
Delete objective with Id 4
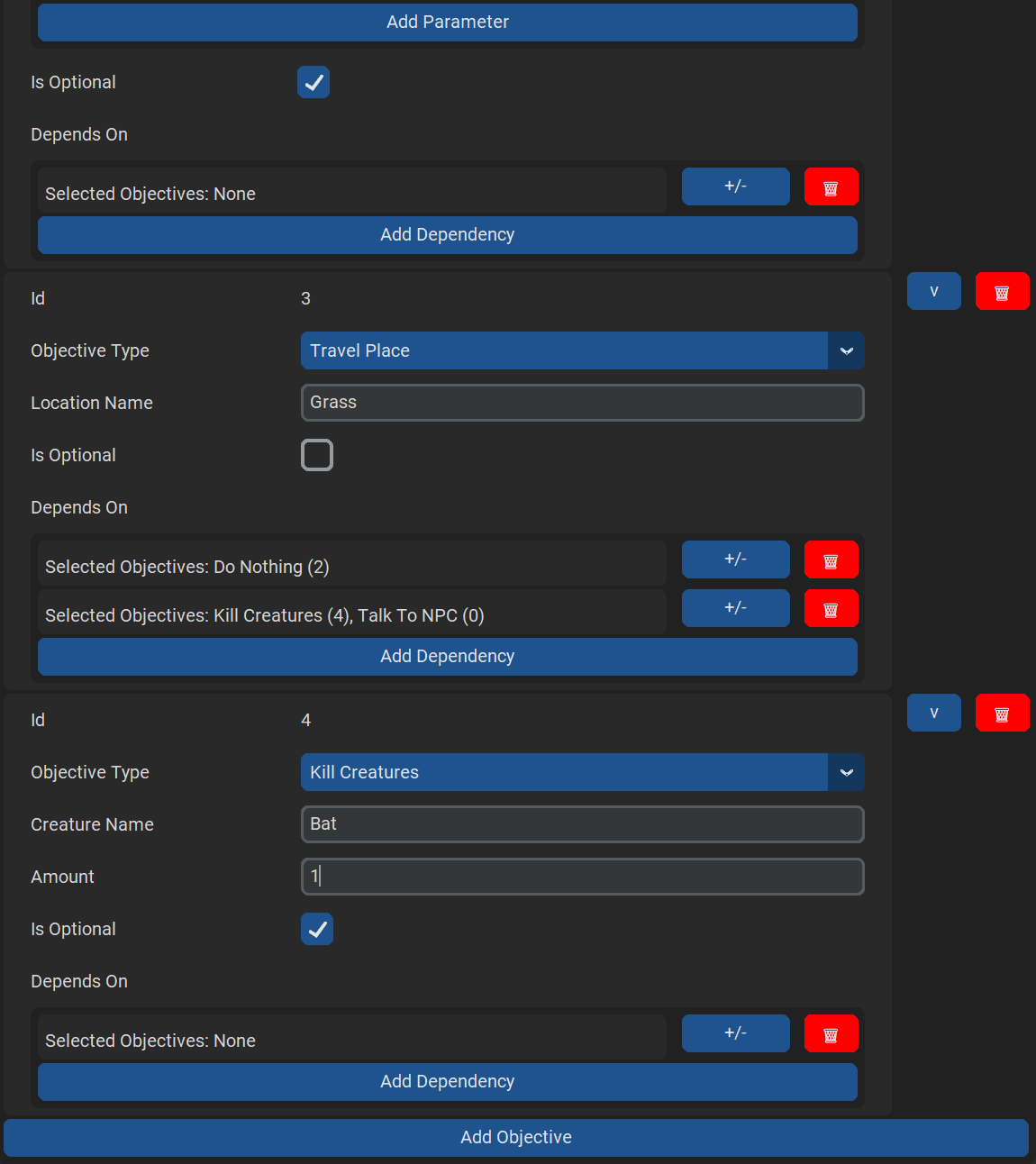1002,714
